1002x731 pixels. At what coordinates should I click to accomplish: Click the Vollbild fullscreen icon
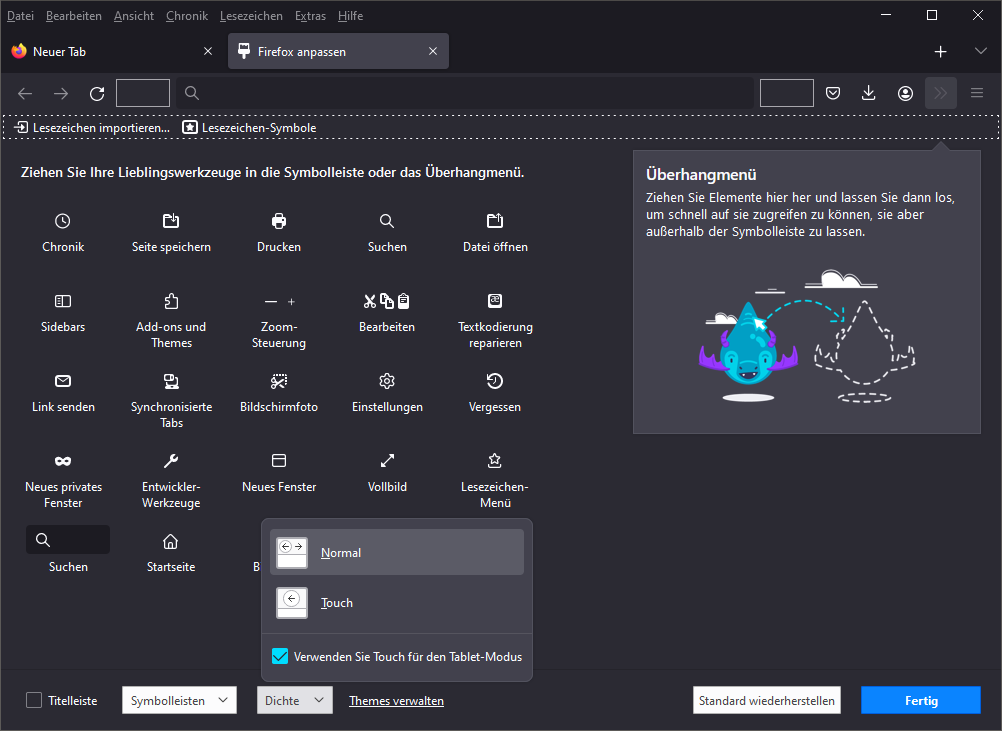387,461
